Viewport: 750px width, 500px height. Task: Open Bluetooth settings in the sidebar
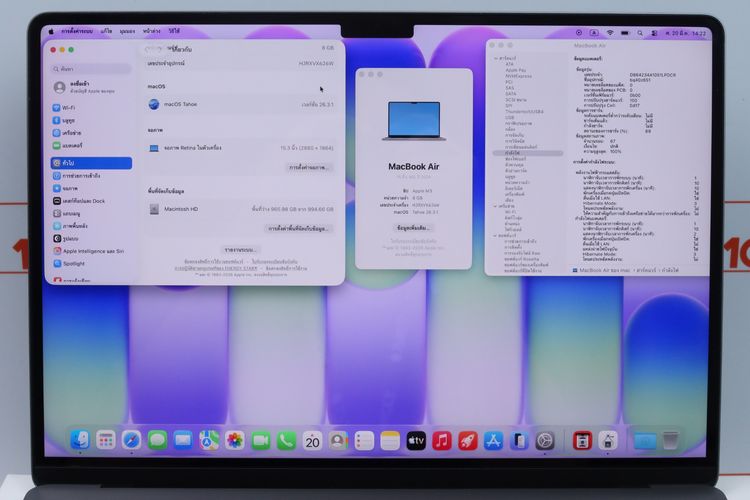tap(90, 120)
